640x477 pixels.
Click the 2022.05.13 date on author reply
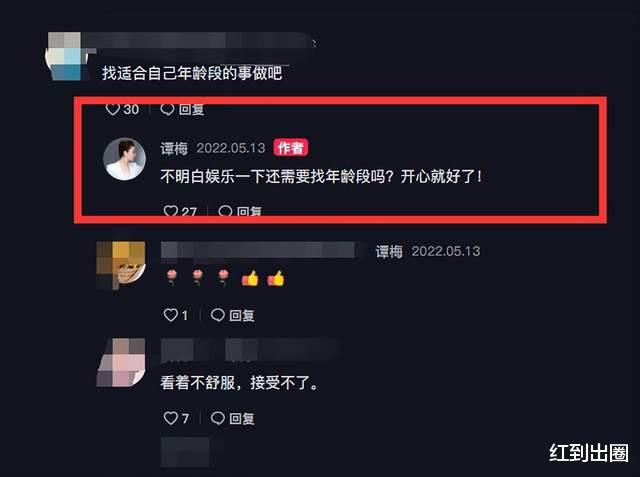point(231,148)
